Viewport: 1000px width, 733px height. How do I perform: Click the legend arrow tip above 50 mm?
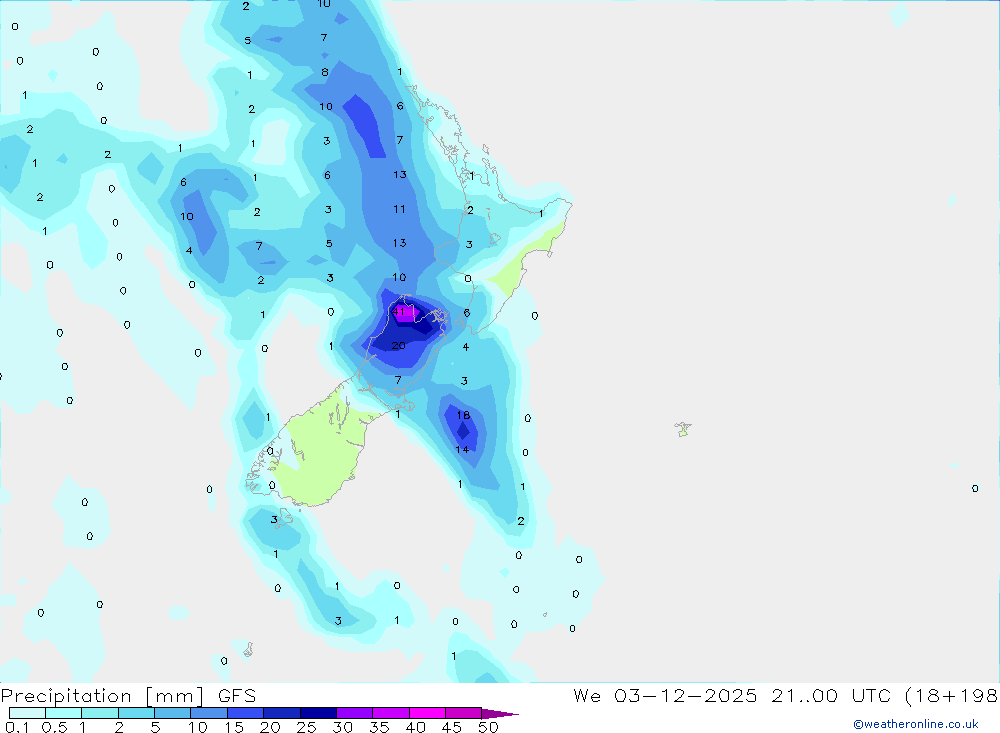coord(501,713)
